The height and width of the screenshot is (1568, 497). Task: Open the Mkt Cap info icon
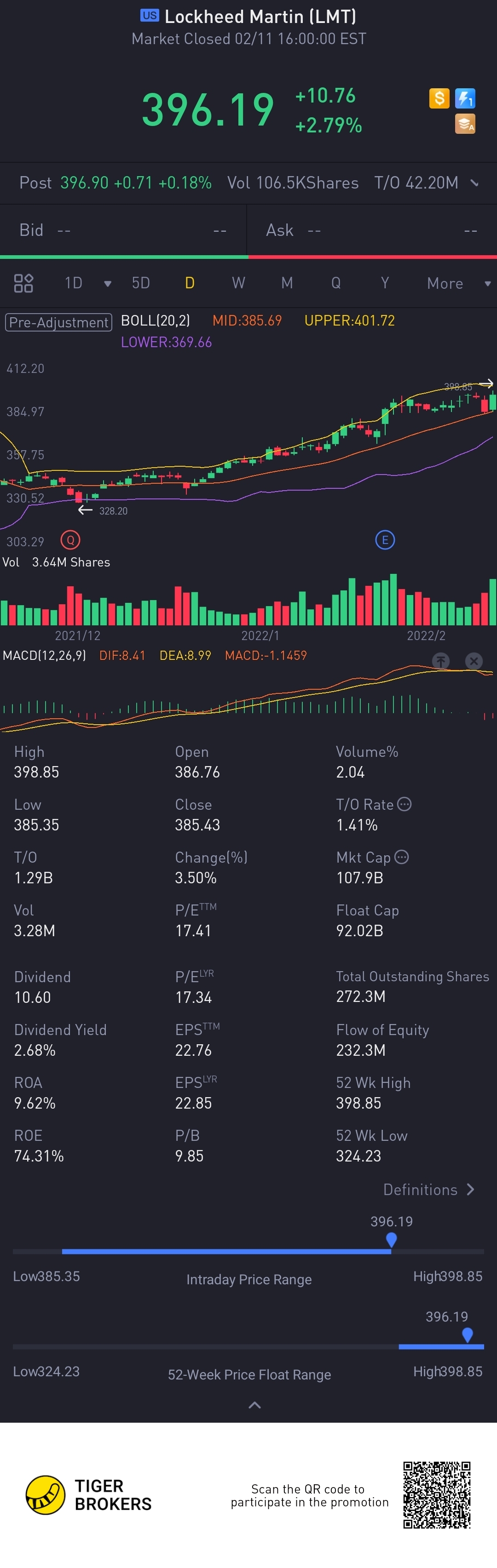[401, 857]
